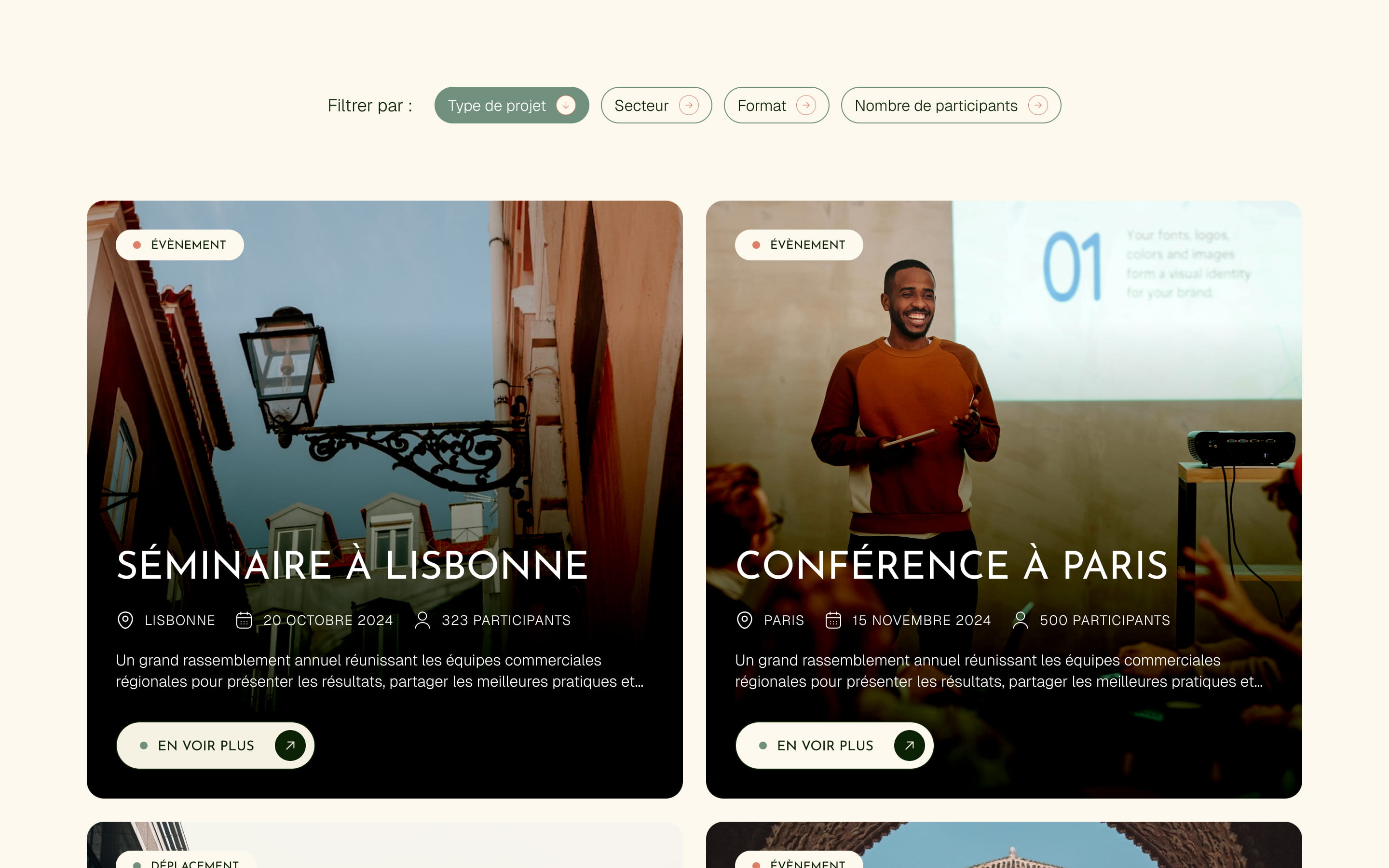Click the dark arrow circle on the Lisbonne card button
Viewport: 1389px width, 868px height.
[290, 745]
